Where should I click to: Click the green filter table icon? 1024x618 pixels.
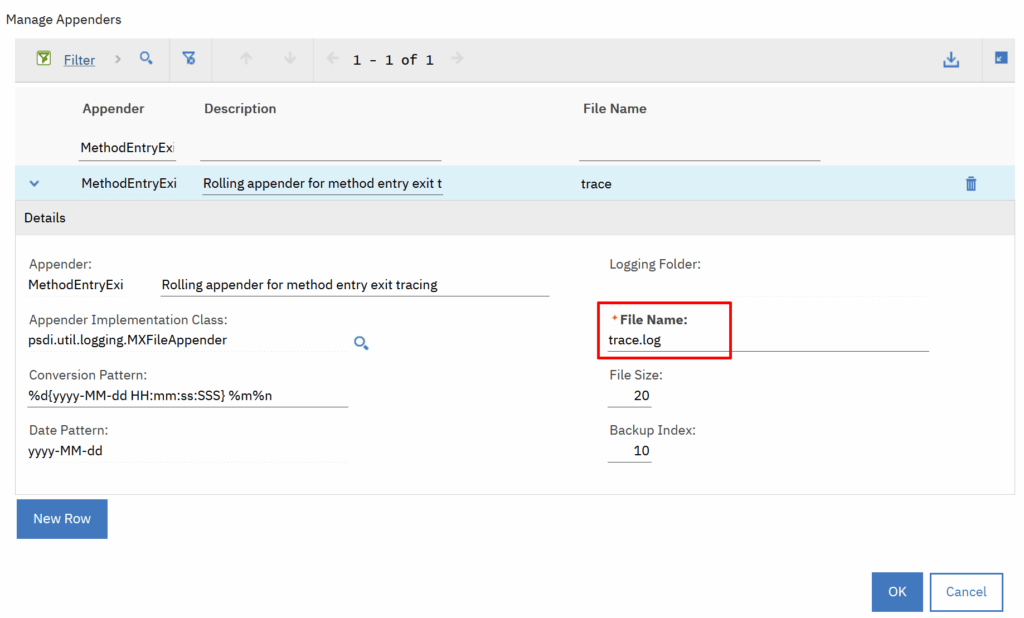44,59
